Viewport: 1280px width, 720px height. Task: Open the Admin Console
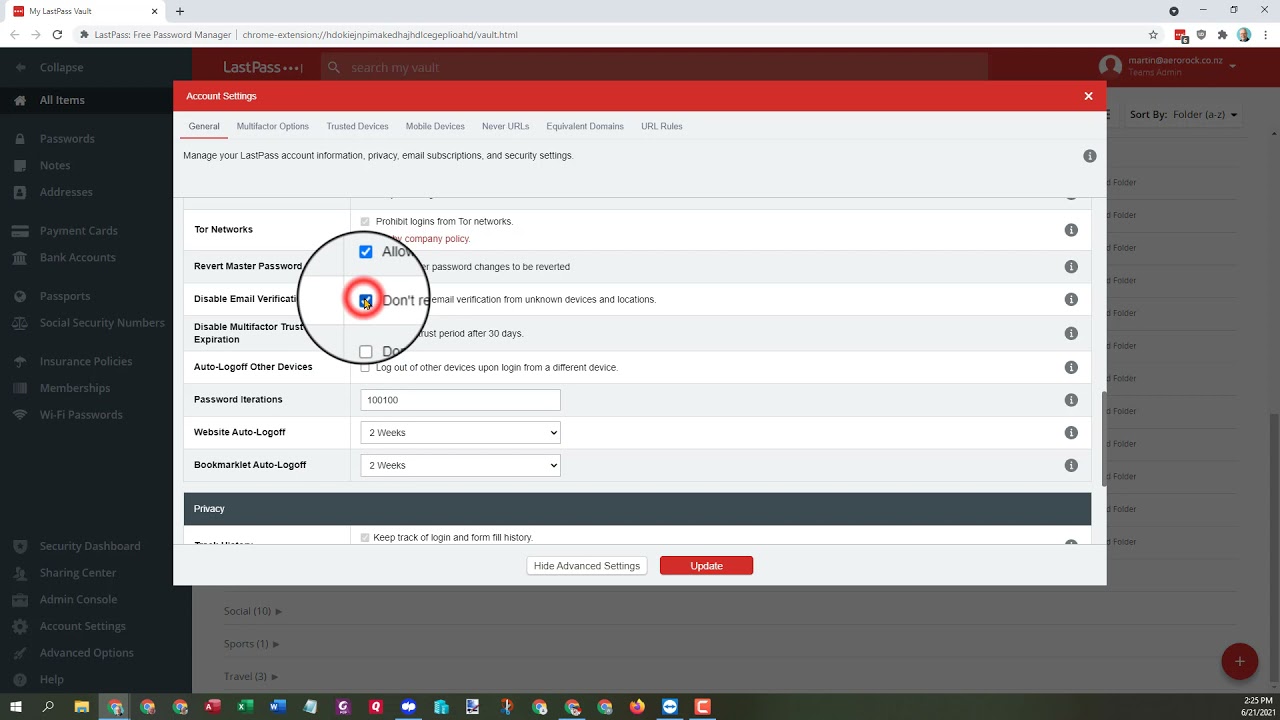(65, 599)
